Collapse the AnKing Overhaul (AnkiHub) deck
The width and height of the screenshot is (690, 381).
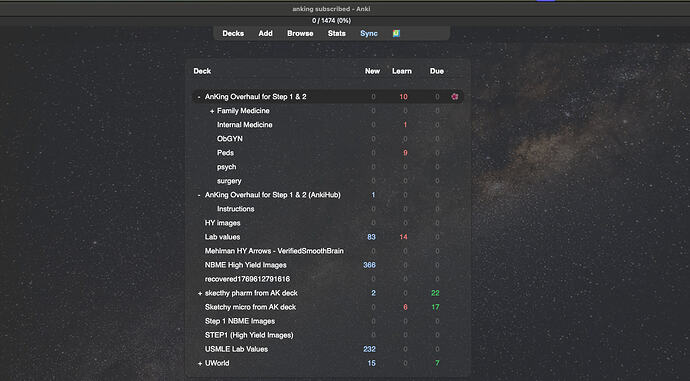(x=199, y=195)
